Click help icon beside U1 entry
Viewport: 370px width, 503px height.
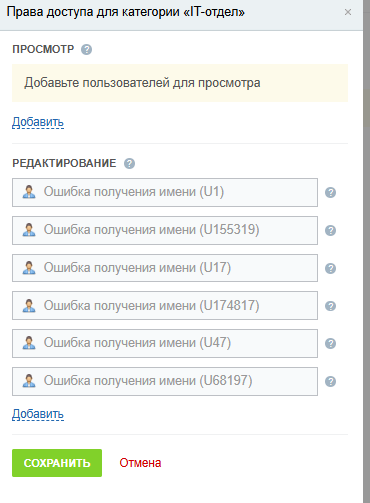click(330, 192)
